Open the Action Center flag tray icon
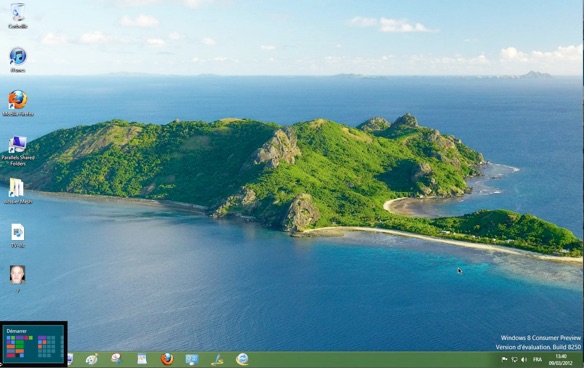This screenshot has width=584, height=368. click(504, 359)
